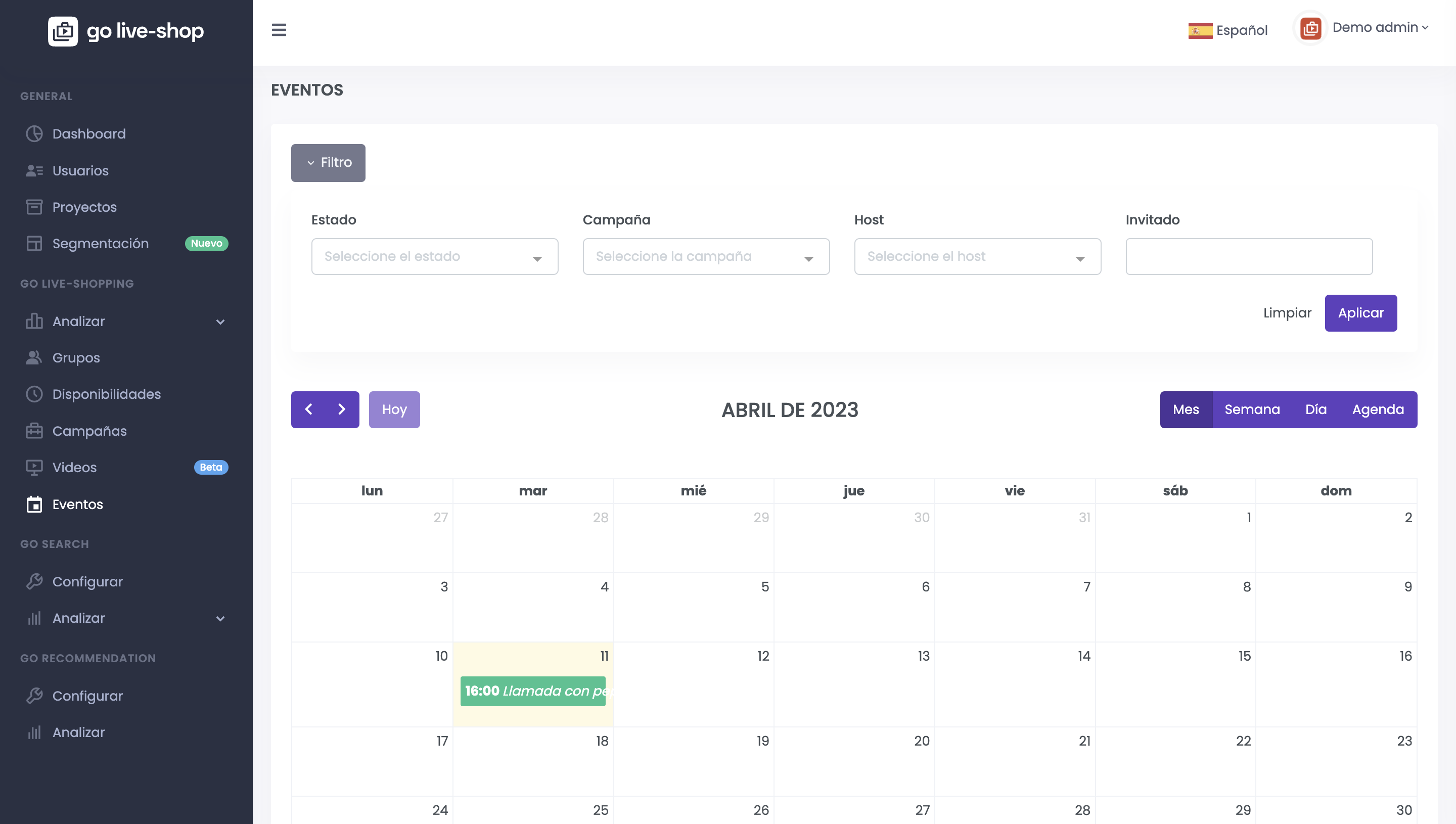Click the Videos monitor icon
Viewport: 1456px width, 824px height.
[x=34, y=468]
